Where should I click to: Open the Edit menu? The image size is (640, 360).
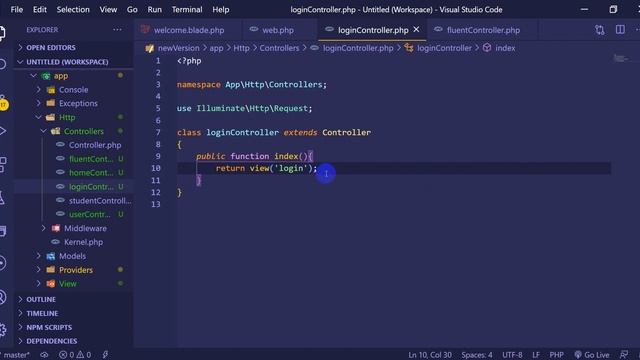[x=40, y=9]
